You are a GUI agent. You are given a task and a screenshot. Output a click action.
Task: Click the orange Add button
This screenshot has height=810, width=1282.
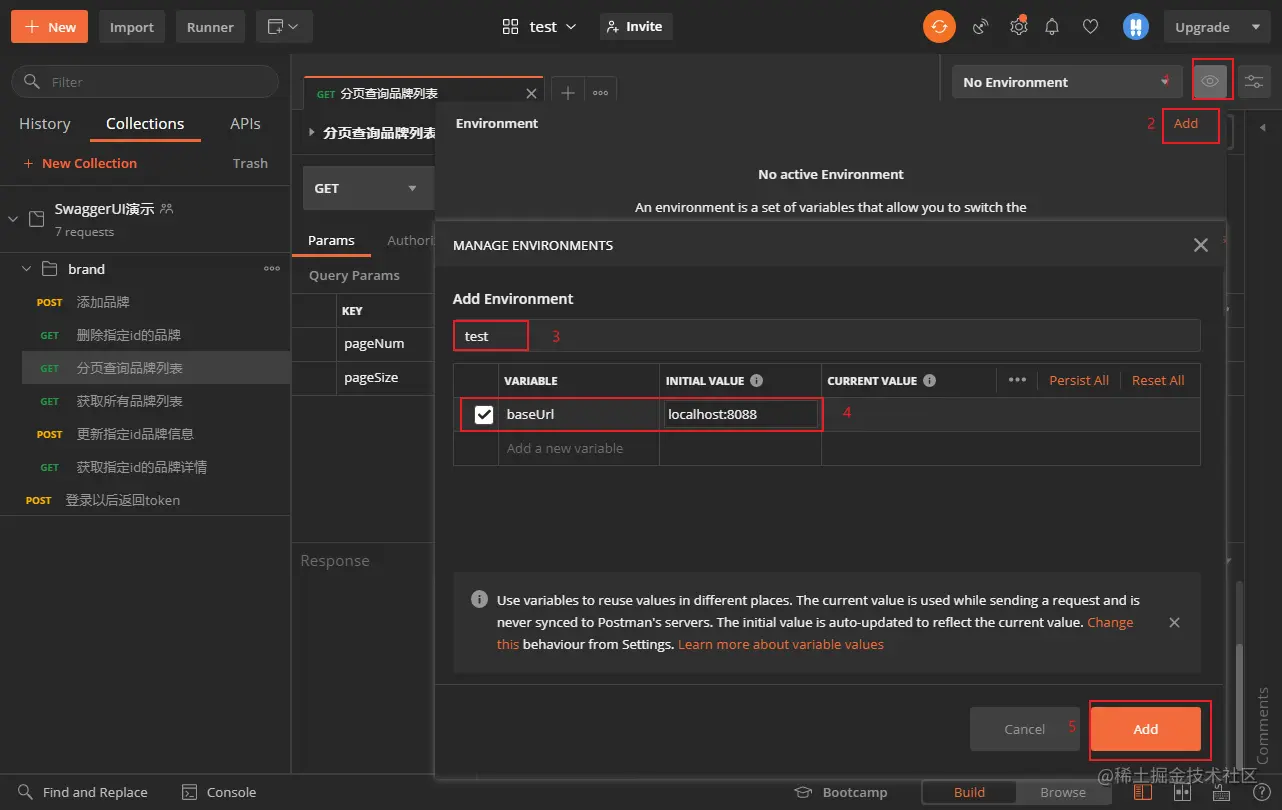click(1146, 729)
